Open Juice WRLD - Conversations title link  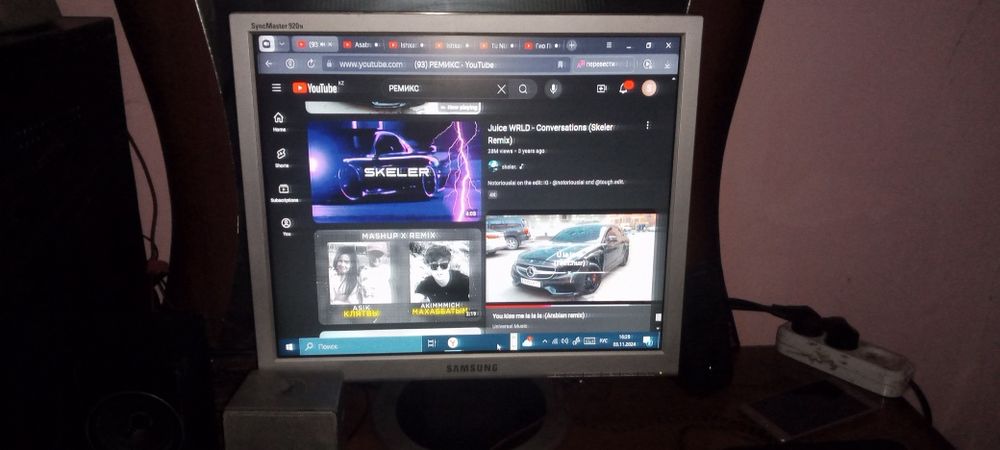click(x=550, y=133)
